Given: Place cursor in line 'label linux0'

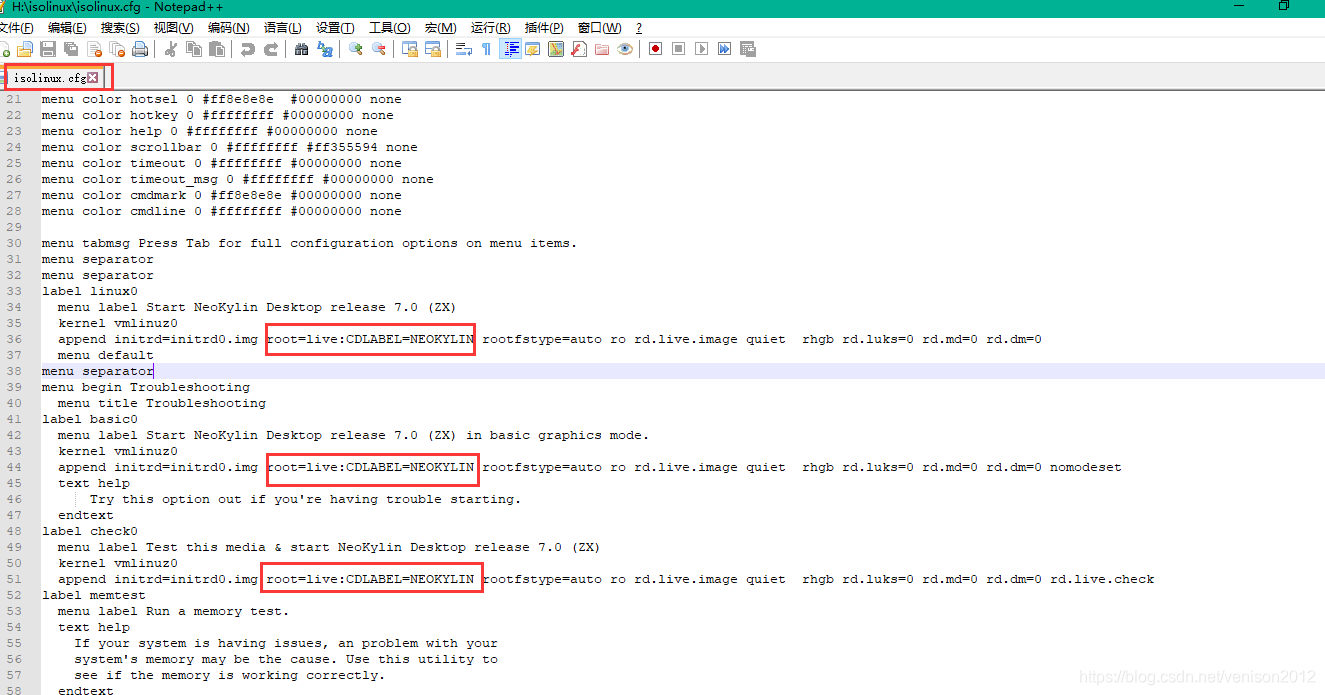Looking at the screenshot, I should [90, 291].
